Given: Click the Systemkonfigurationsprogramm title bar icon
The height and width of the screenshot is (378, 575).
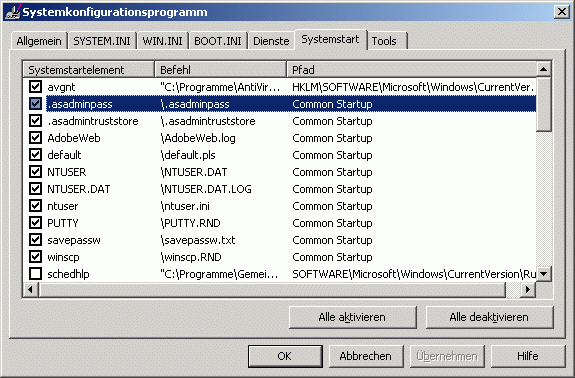Looking at the screenshot, I should pos(12,12).
